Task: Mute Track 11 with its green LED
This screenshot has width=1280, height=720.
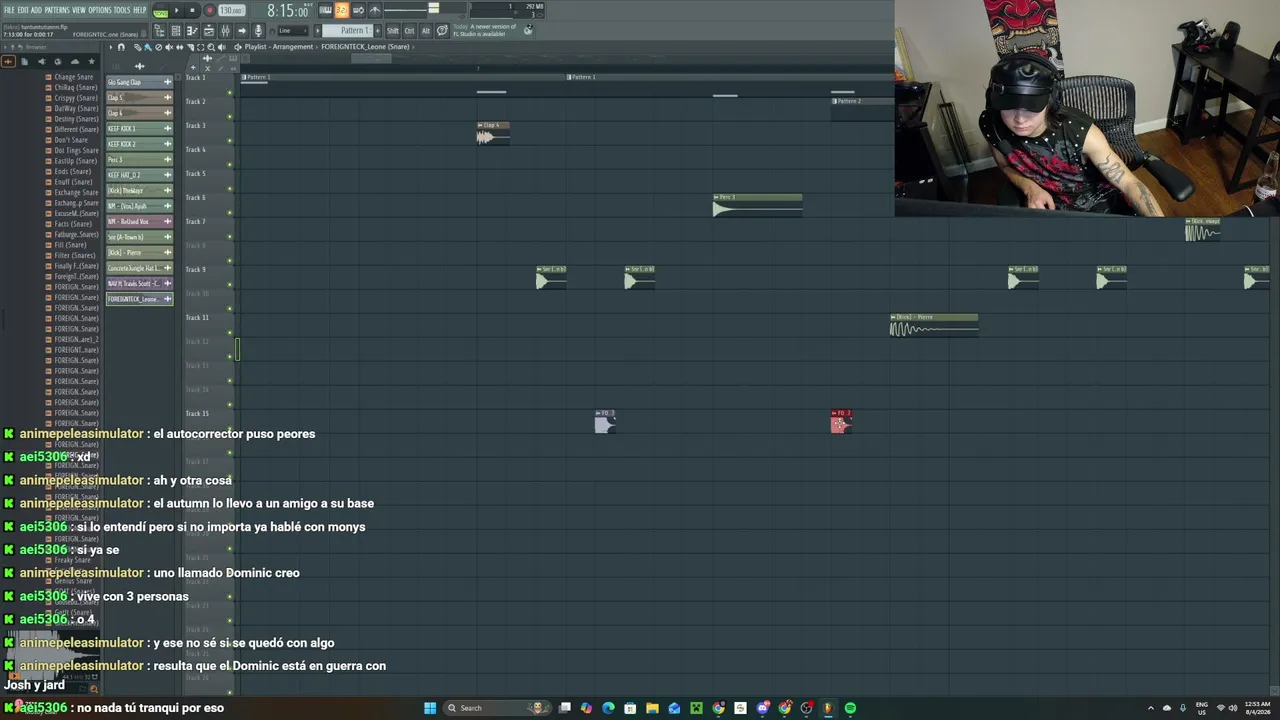Action: (x=230, y=333)
